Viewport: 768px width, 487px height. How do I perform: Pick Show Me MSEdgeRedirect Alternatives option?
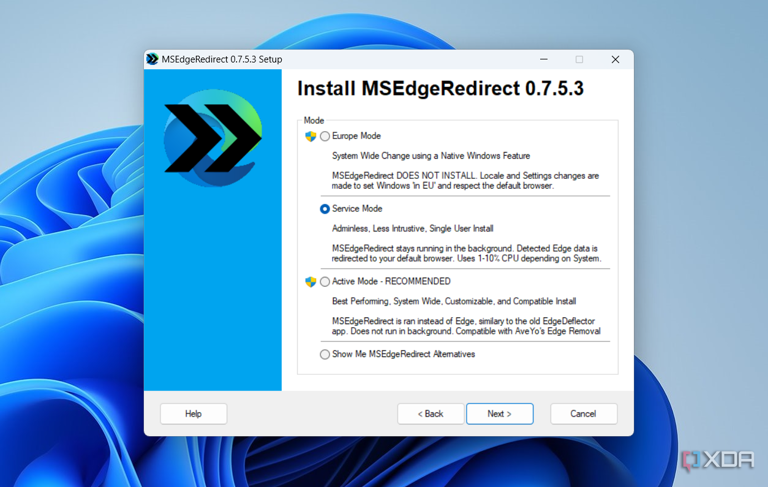(325, 354)
